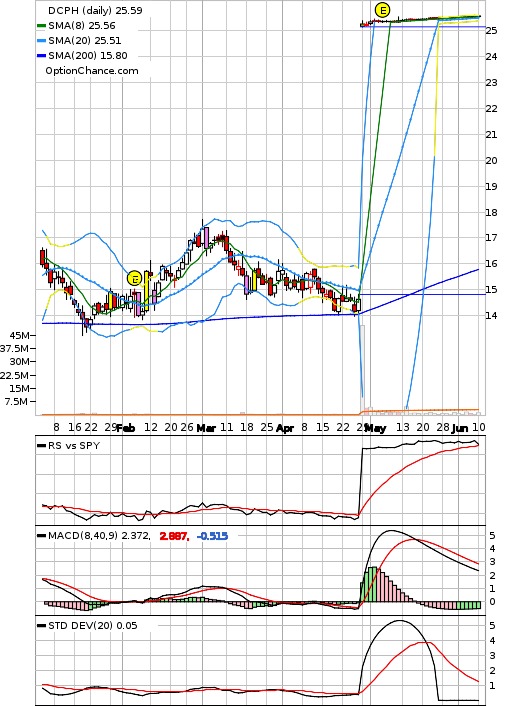The image size is (526, 706).
Task: Click the earnings E marker in February
Action: coord(135,279)
